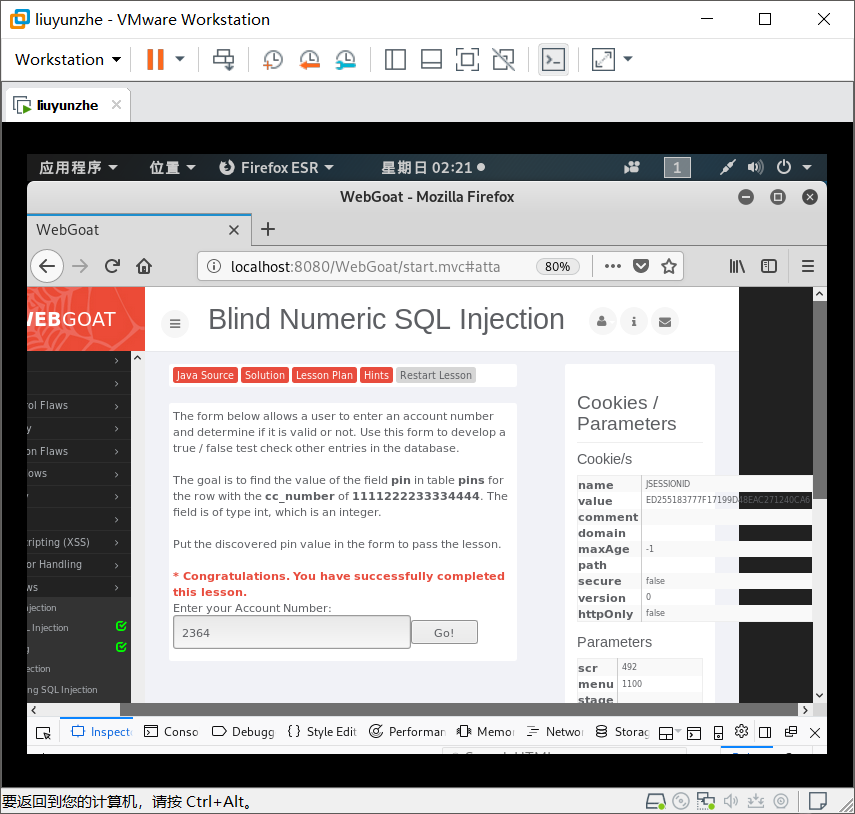Bookmark this page with the star

[x=669, y=266]
